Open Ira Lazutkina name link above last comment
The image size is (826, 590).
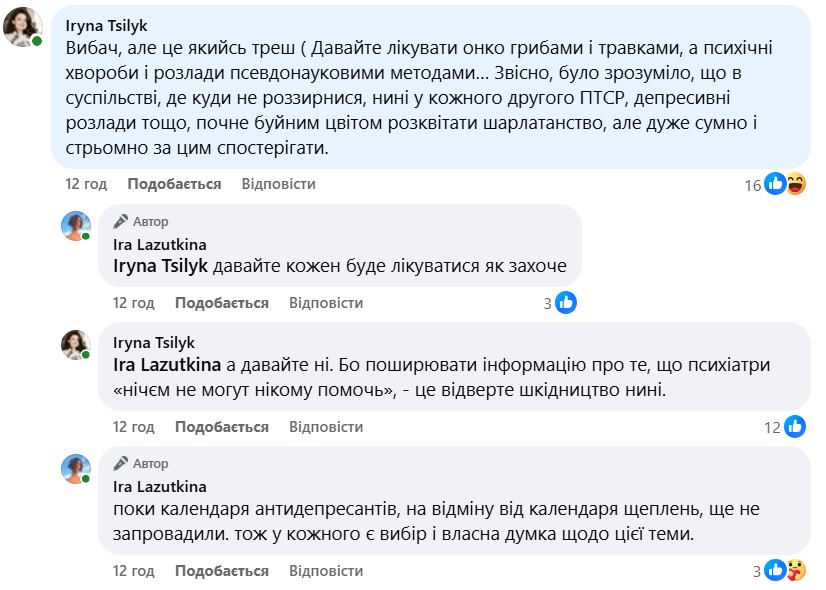point(160,487)
